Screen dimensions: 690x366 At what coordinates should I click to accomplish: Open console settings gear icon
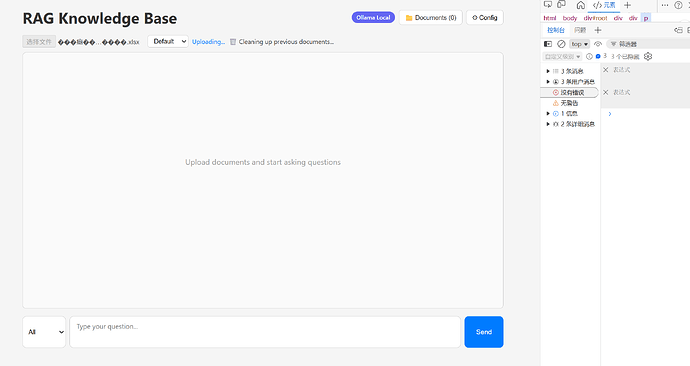[x=648, y=56]
